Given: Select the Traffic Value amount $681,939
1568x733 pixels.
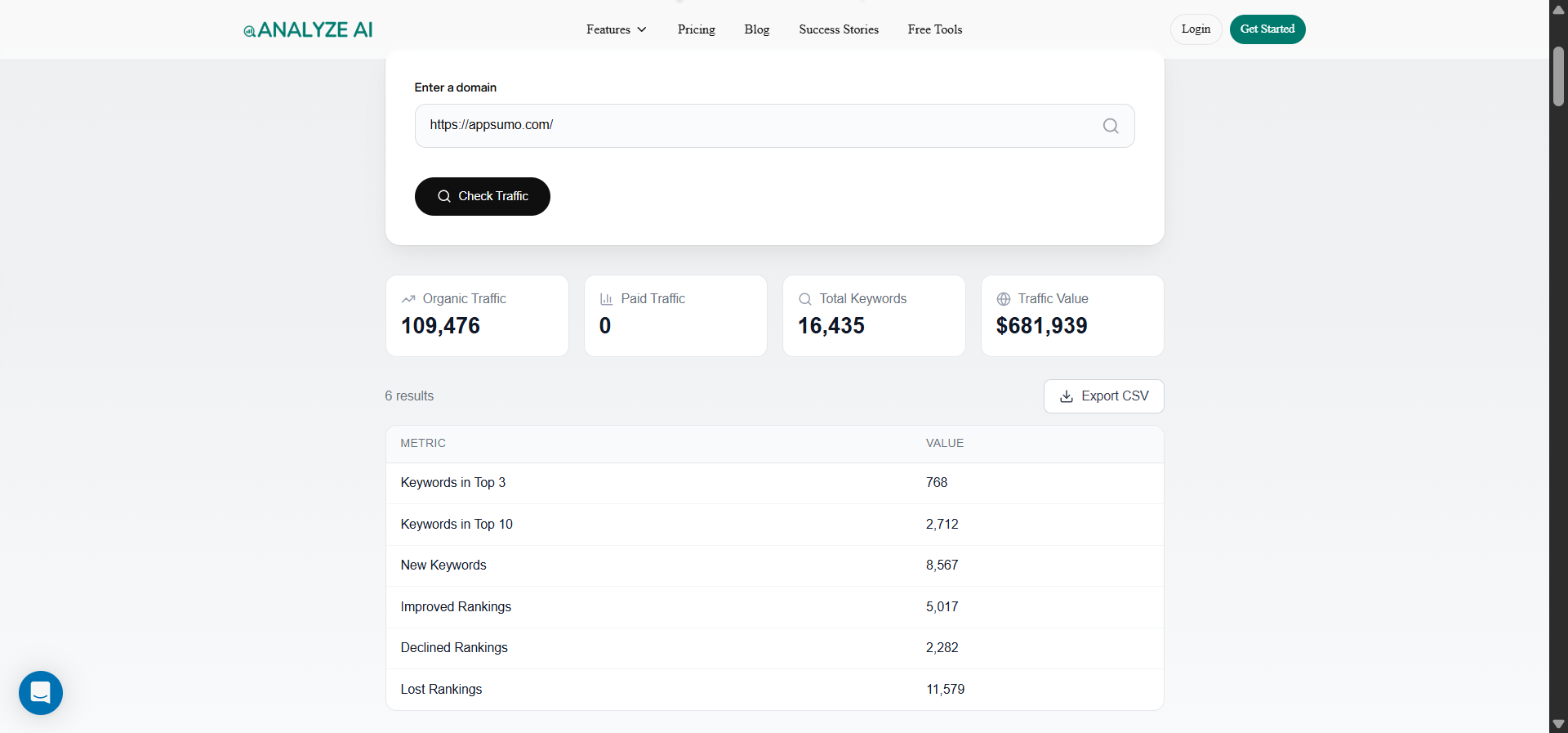Looking at the screenshot, I should click(x=1042, y=326).
